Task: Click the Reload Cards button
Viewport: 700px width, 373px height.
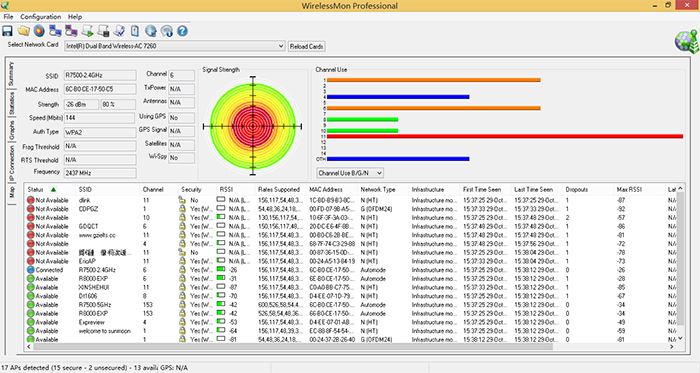Action: (306, 46)
